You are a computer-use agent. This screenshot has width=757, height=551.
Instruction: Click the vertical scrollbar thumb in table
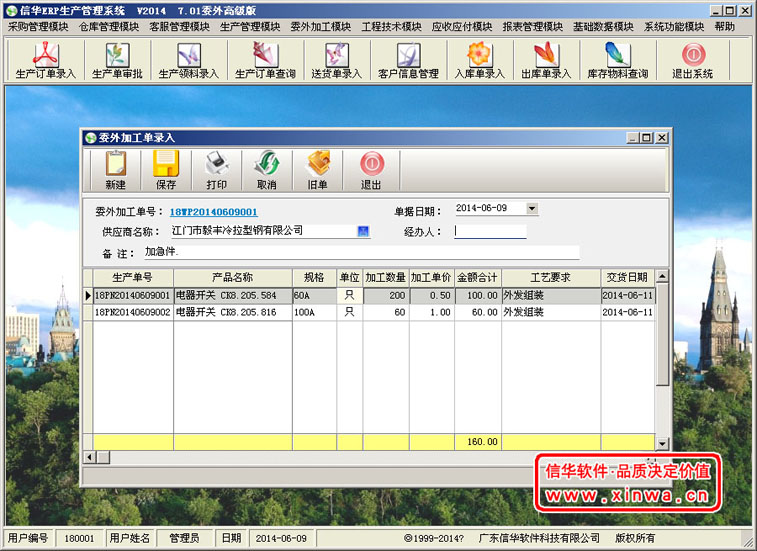[662, 335]
